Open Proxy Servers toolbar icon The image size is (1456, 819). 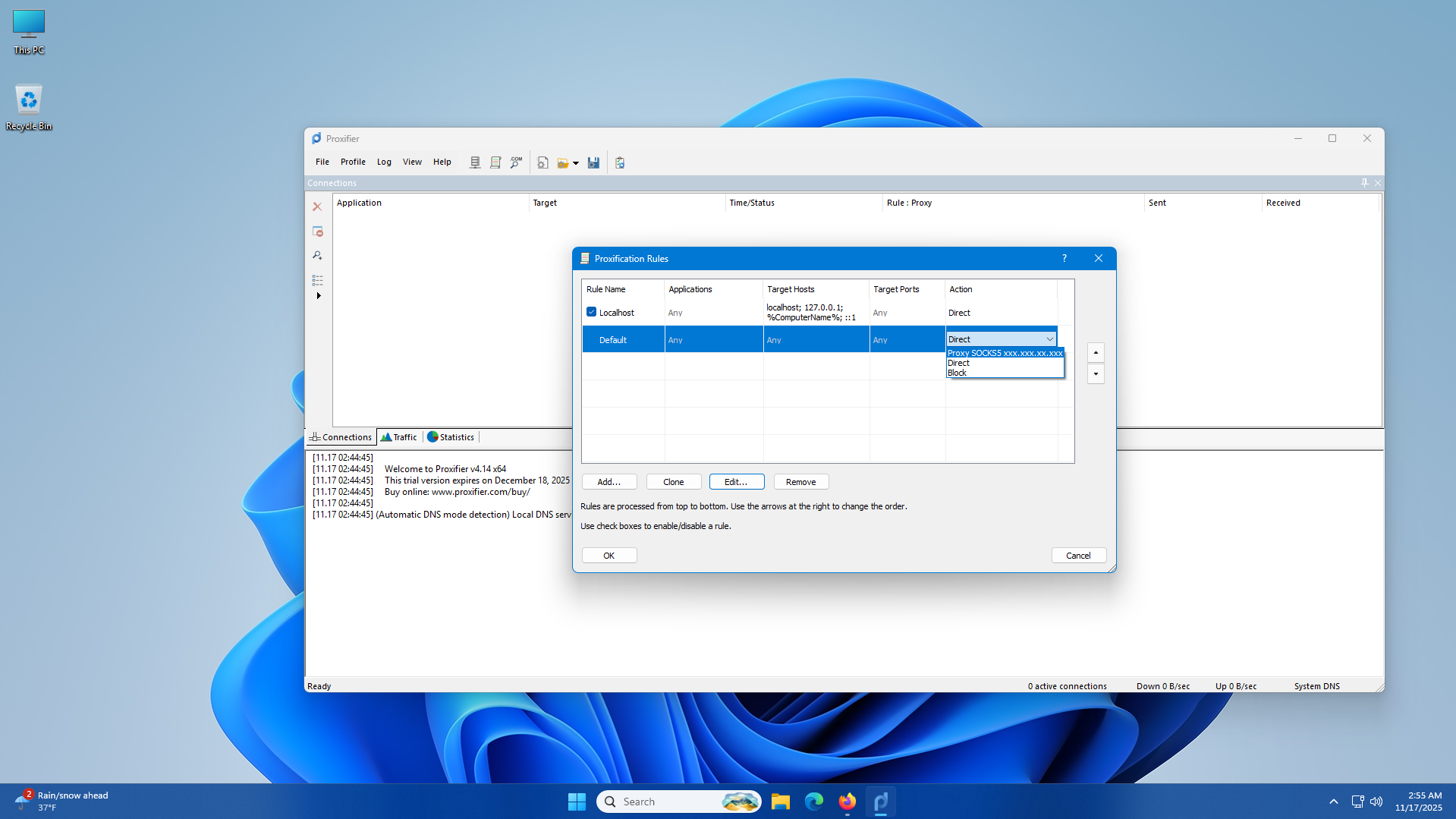click(475, 162)
